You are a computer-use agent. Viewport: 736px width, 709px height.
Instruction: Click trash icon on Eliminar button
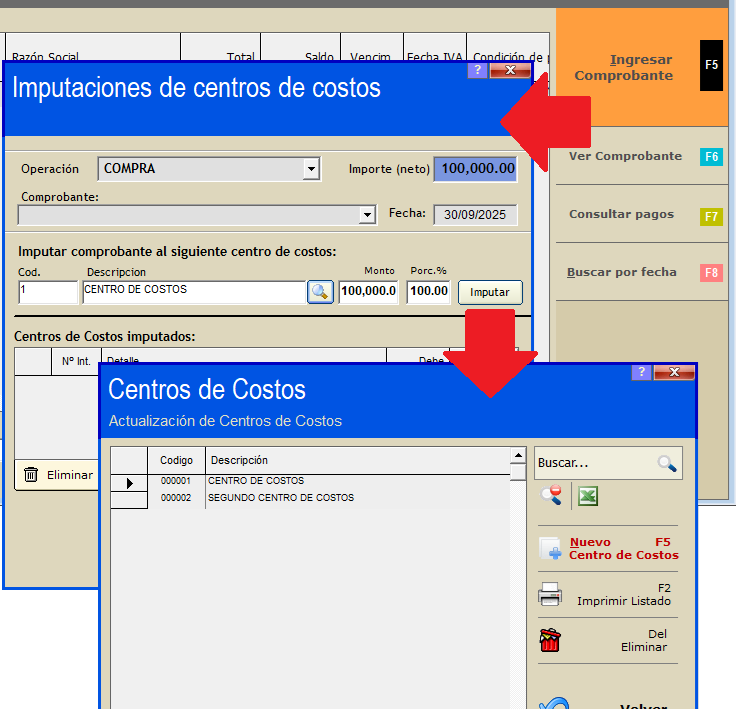click(31, 475)
